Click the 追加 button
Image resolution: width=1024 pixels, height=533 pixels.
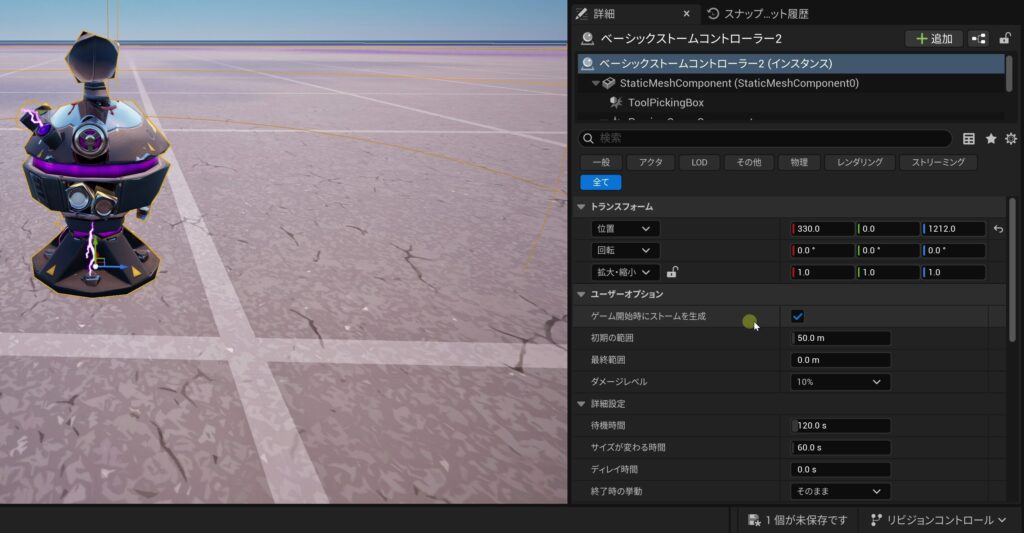(934, 39)
